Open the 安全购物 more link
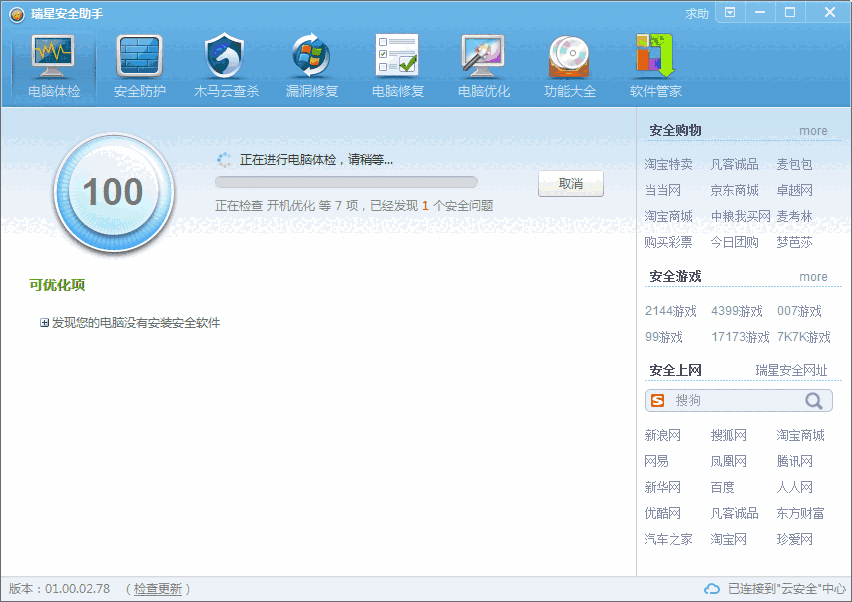The width and height of the screenshot is (852, 602). (x=813, y=131)
